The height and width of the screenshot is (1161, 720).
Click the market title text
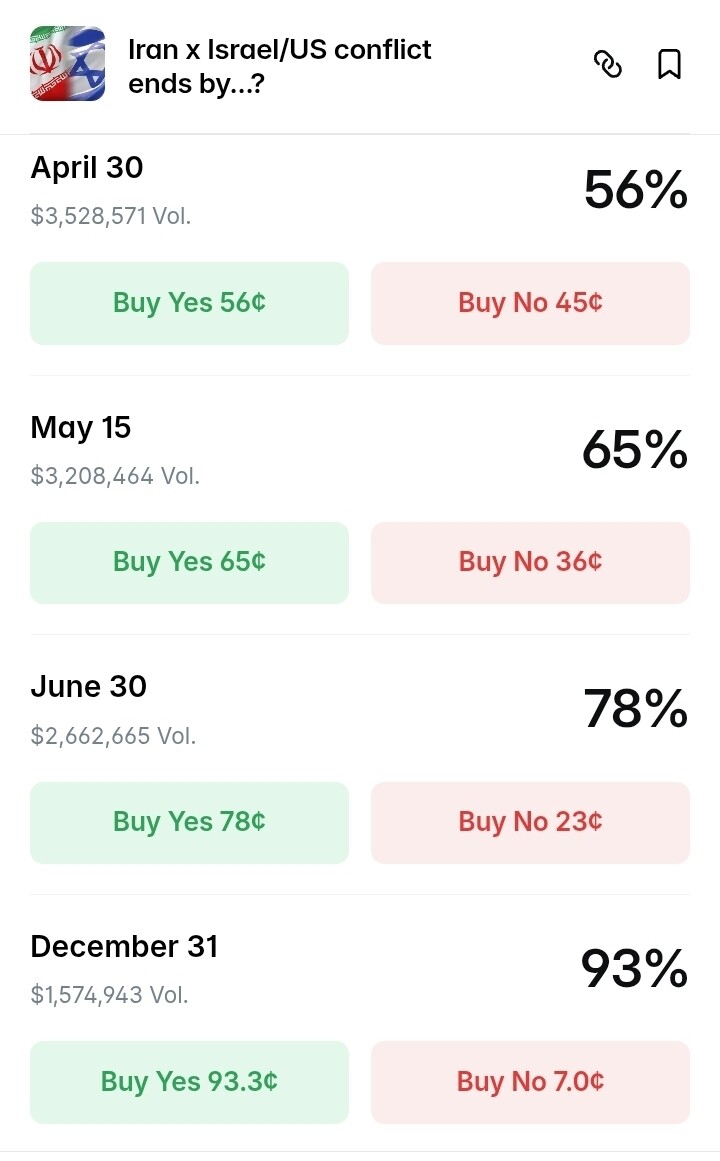(x=280, y=65)
